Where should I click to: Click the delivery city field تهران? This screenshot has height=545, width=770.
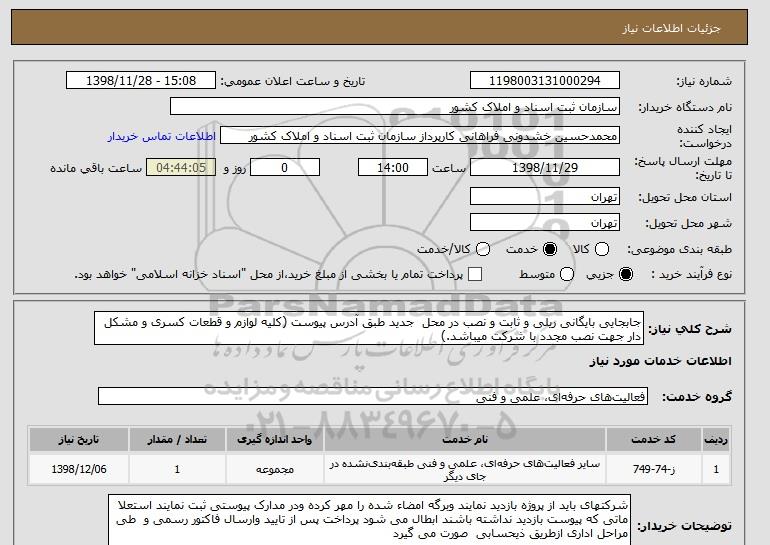(x=545, y=222)
